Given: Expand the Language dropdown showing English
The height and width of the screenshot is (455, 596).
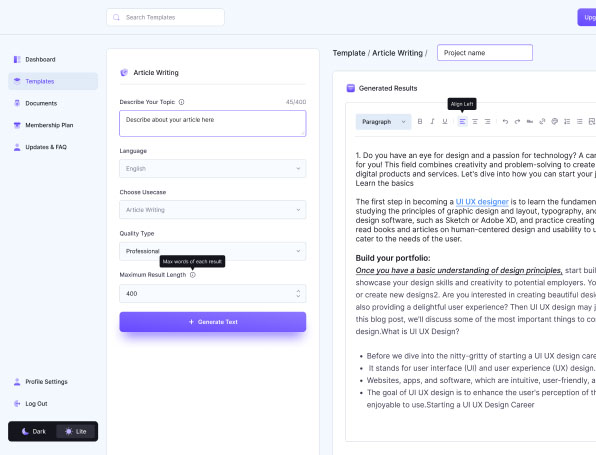Looking at the screenshot, I should tap(212, 168).
